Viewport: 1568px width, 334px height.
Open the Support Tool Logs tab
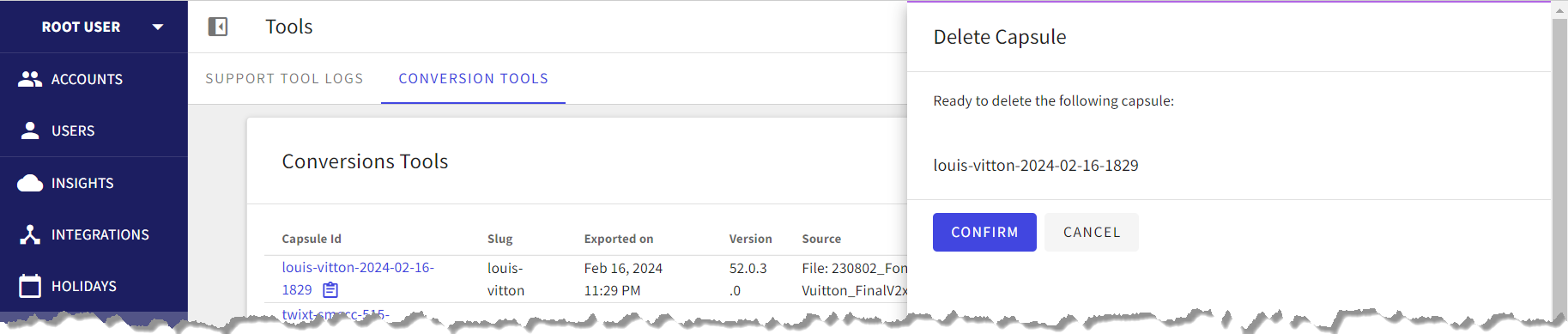(284, 78)
